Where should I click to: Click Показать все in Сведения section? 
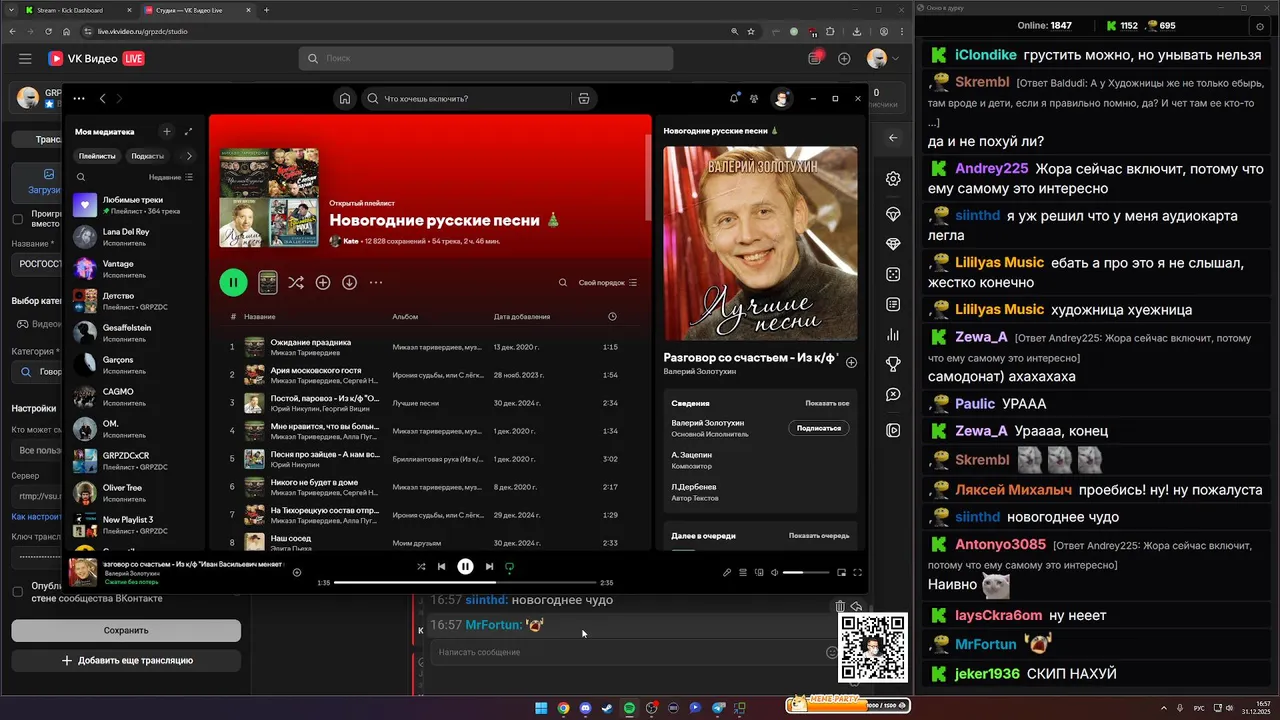pyautogui.click(x=827, y=403)
